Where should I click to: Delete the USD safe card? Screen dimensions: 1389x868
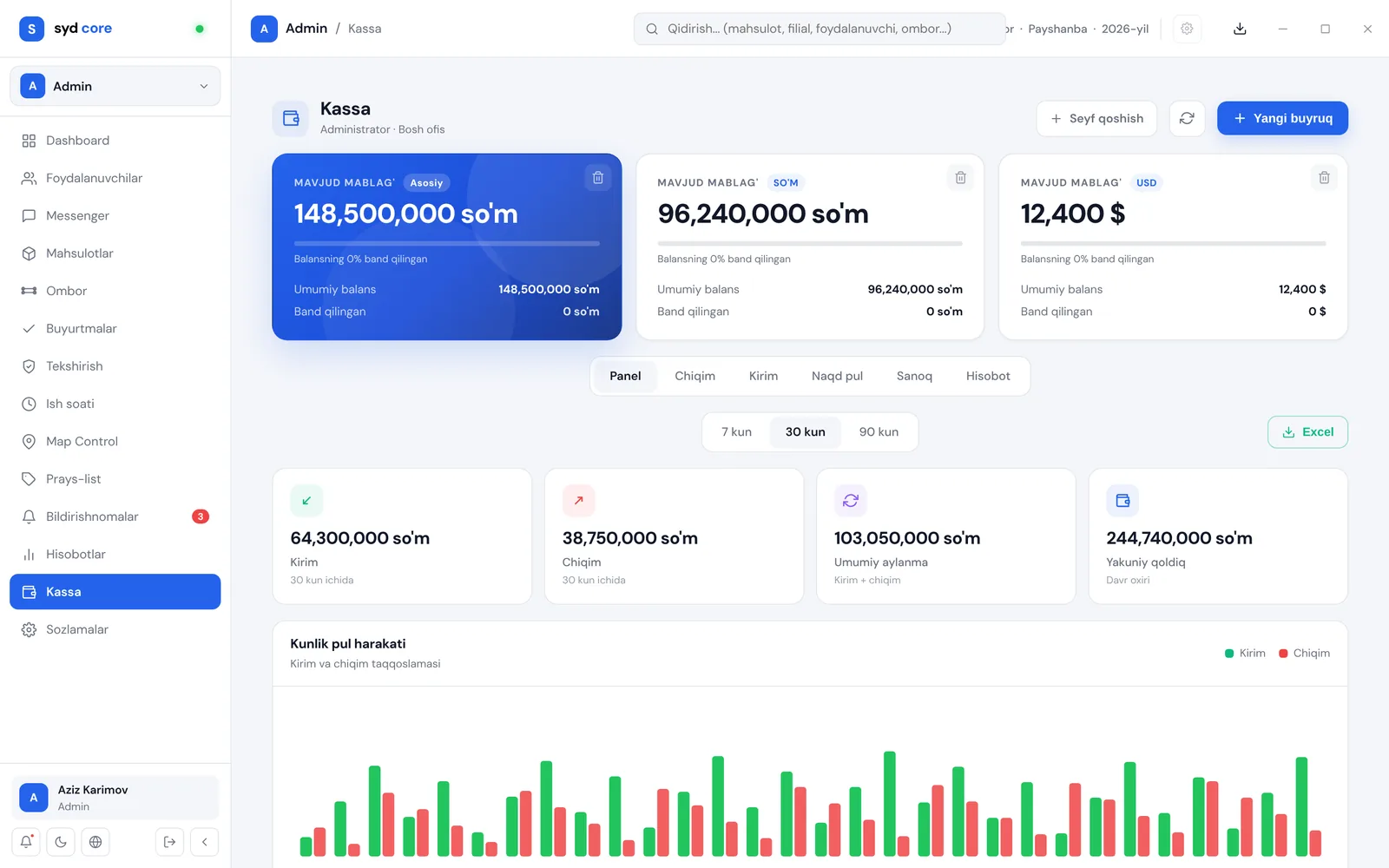tap(1324, 178)
